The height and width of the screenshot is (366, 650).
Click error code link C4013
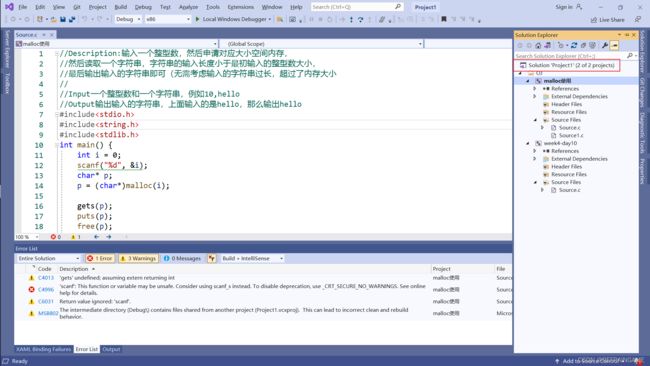(46, 278)
